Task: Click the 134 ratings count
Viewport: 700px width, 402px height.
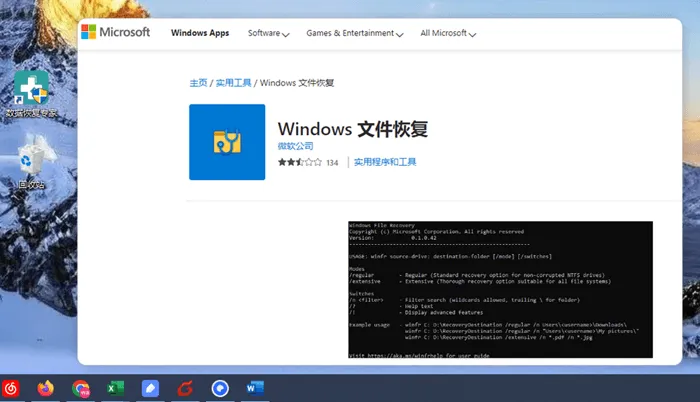Action: (x=332, y=163)
